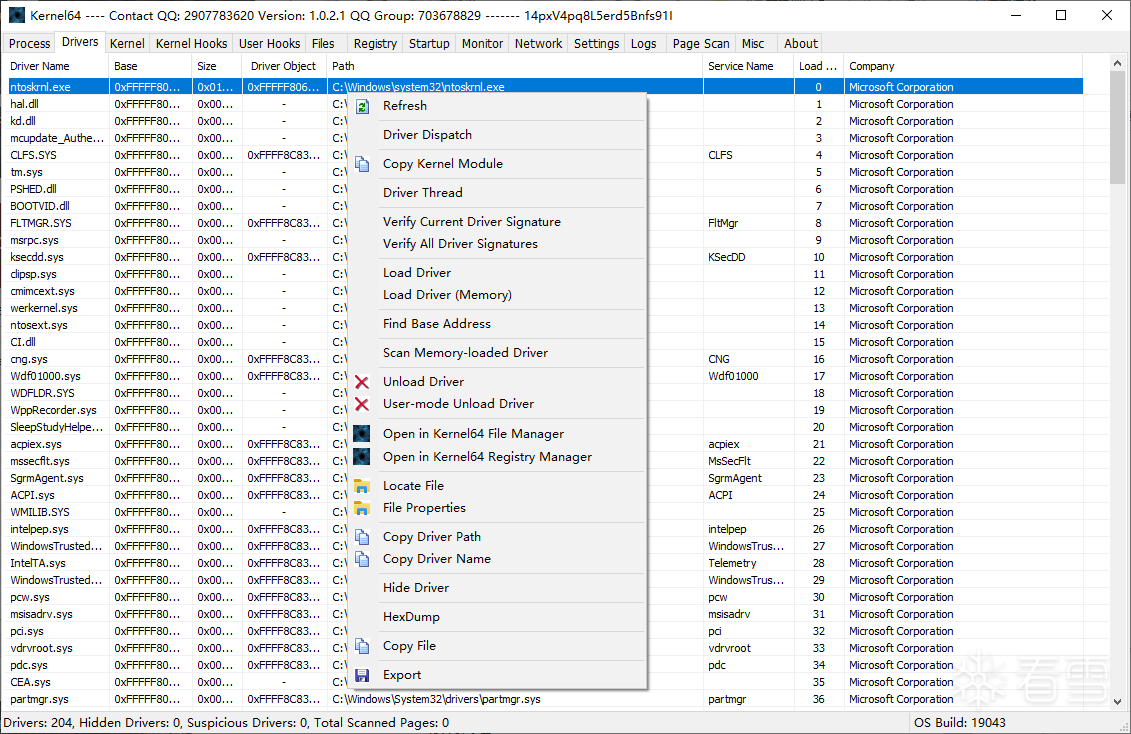This screenshot has height=734, width=1131.
Task: Click the red X Unload Driver icon
Action: pyautogui.click(x=362, y=382)
